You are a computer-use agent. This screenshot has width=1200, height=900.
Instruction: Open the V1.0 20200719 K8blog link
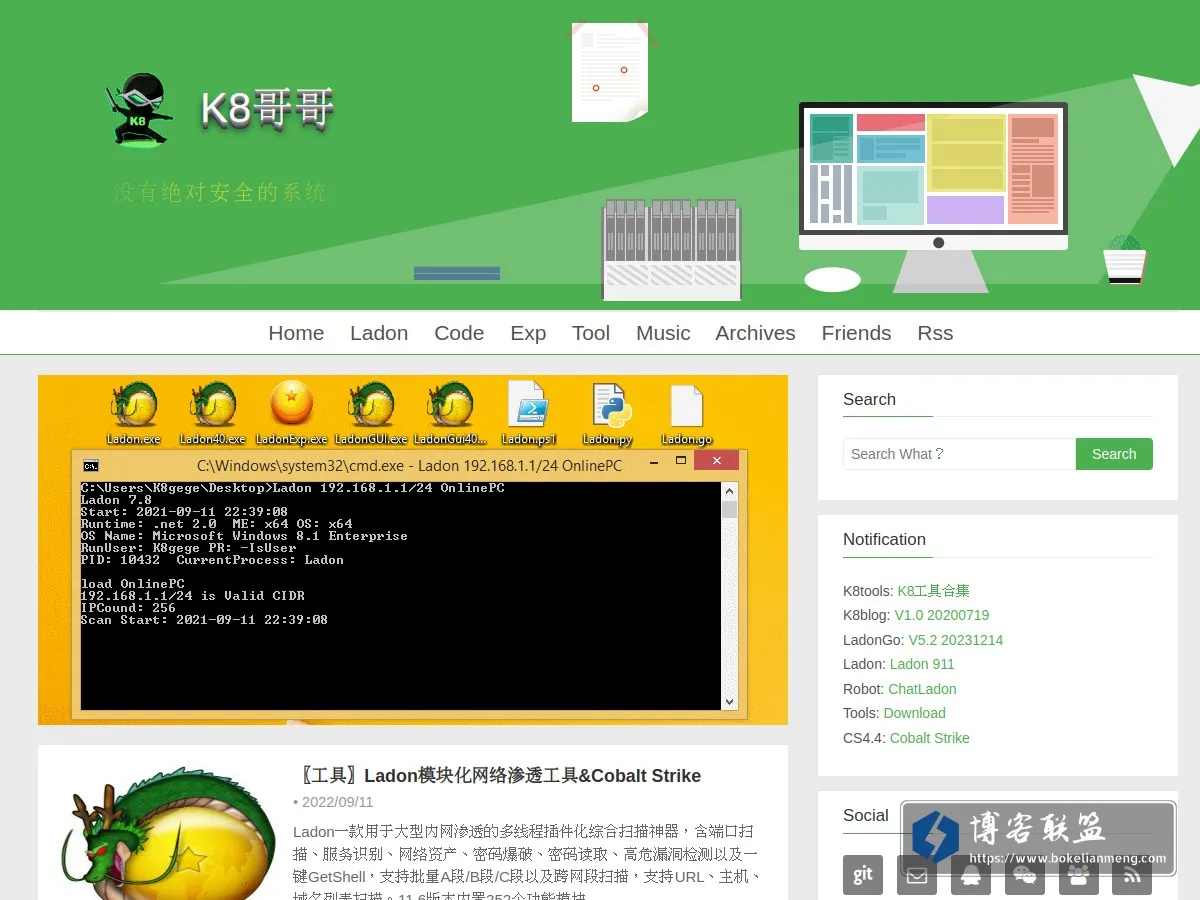pyautogui.click(x=942, y=615)
